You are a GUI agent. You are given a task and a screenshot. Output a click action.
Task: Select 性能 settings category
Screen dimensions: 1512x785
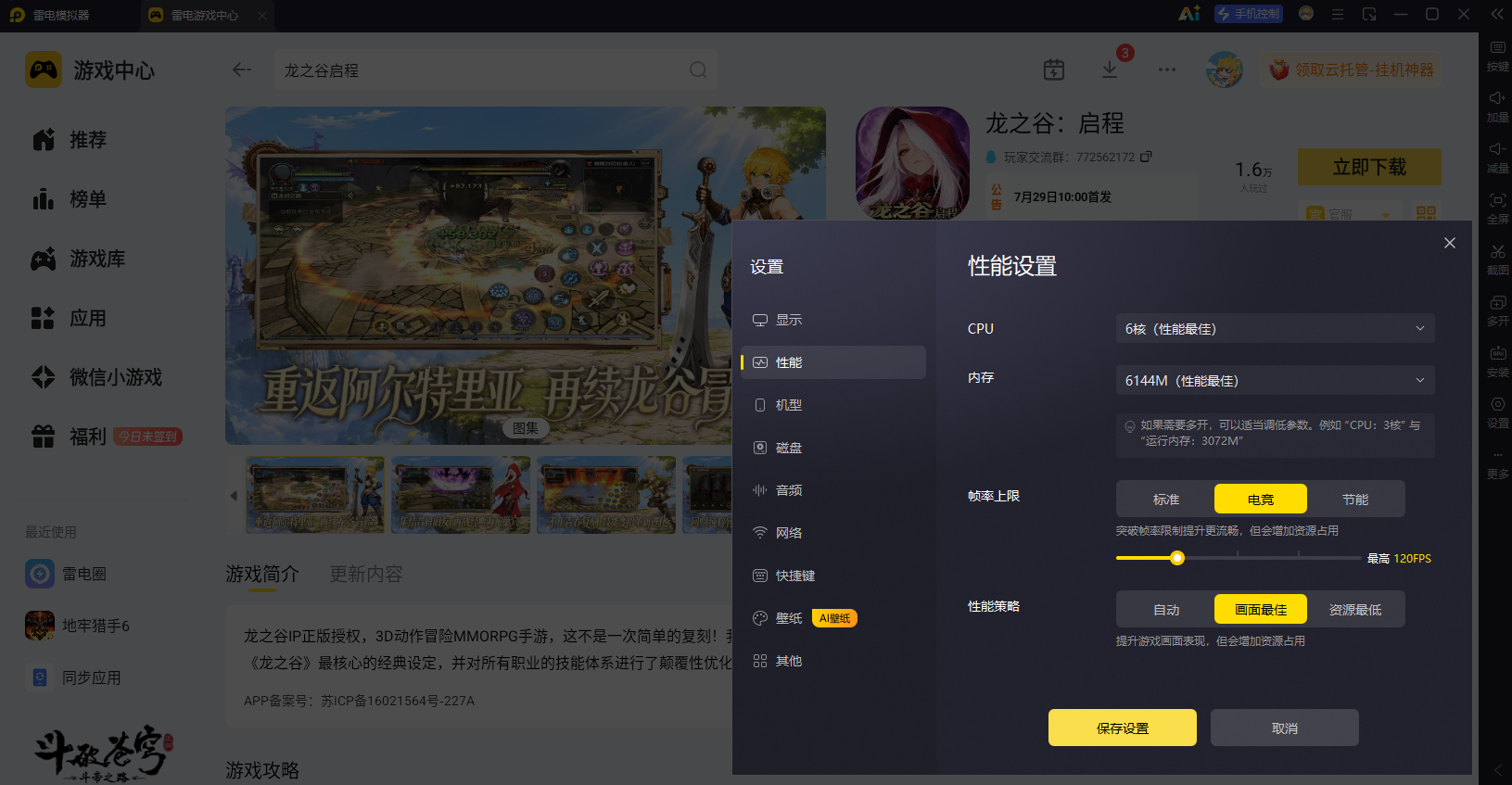click(833, 362)
